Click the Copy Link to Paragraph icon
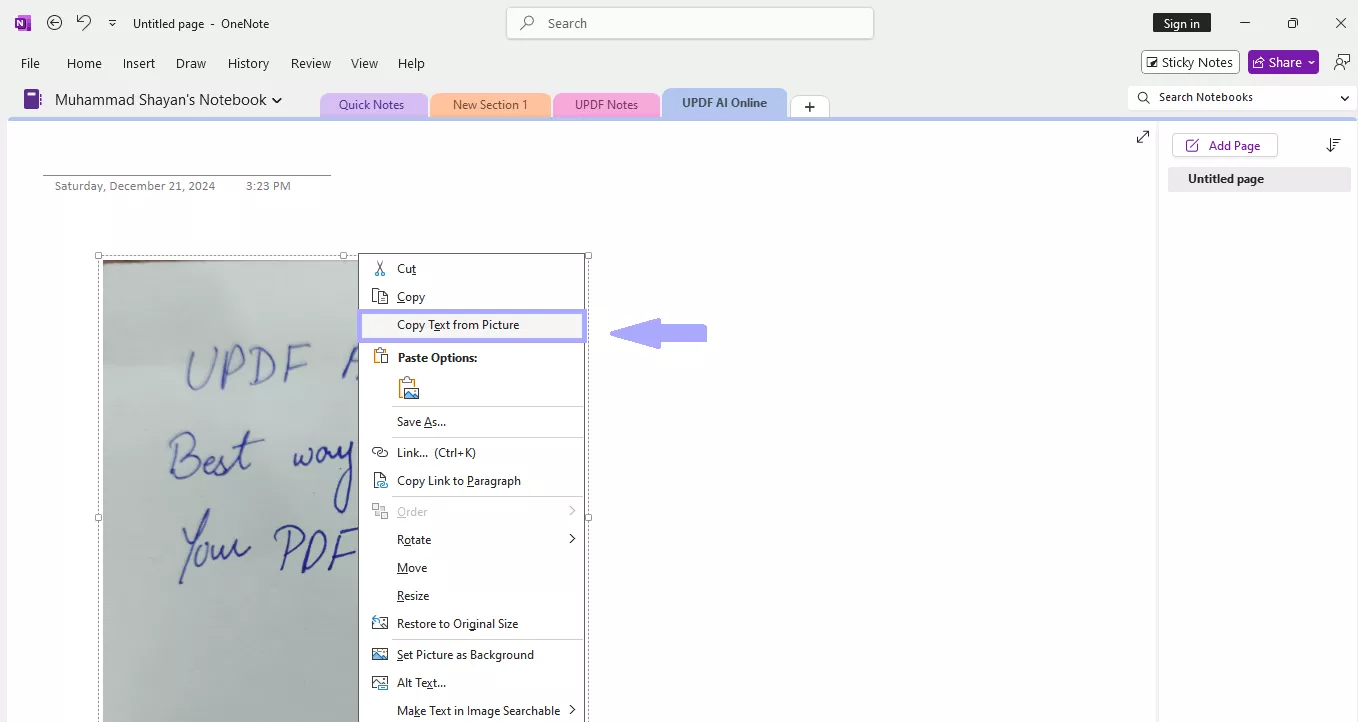The image size is (1358, 722). click(x=380, y=480)
